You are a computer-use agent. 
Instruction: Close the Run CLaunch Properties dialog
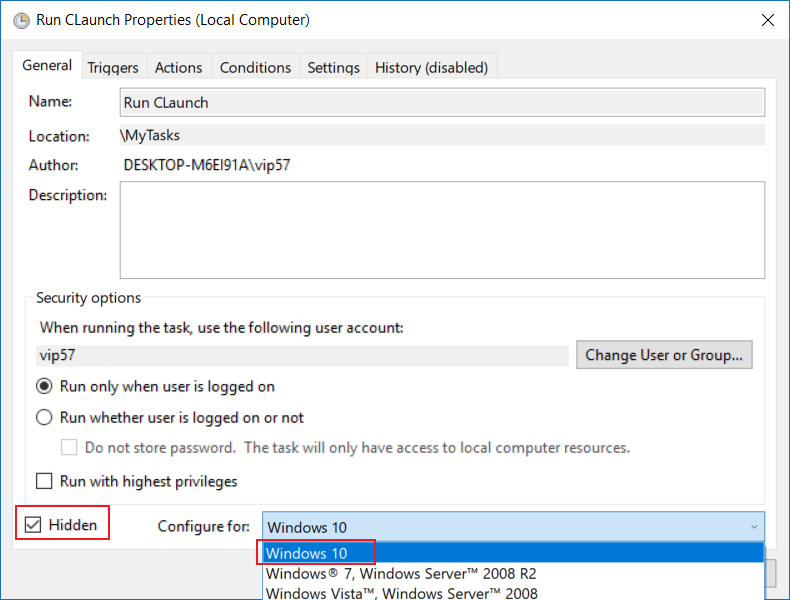pos(767,19)
